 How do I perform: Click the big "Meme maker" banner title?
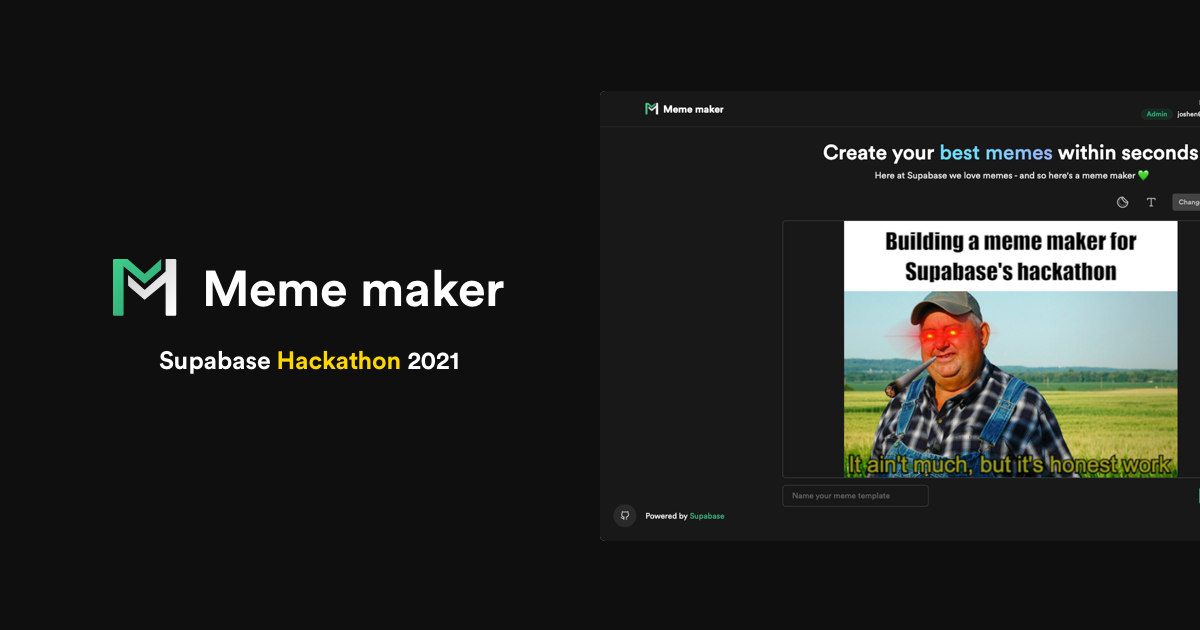point(353,289)
